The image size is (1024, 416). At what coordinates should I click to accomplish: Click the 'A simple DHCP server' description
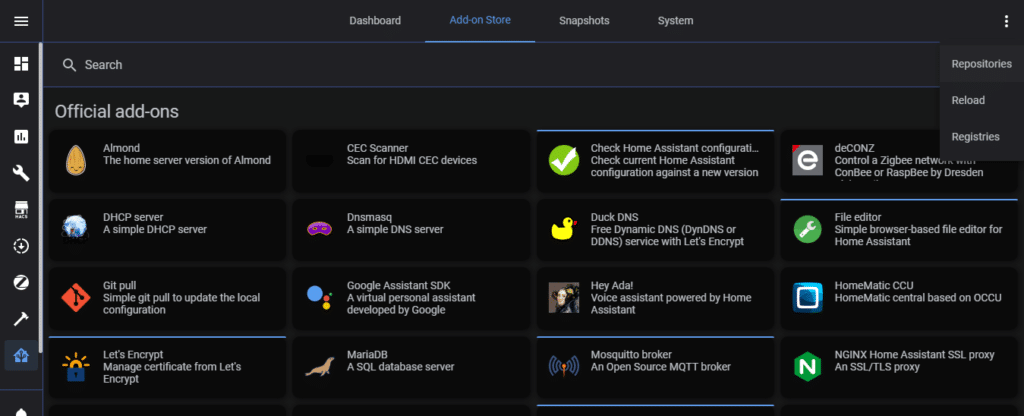coord(155,229)
